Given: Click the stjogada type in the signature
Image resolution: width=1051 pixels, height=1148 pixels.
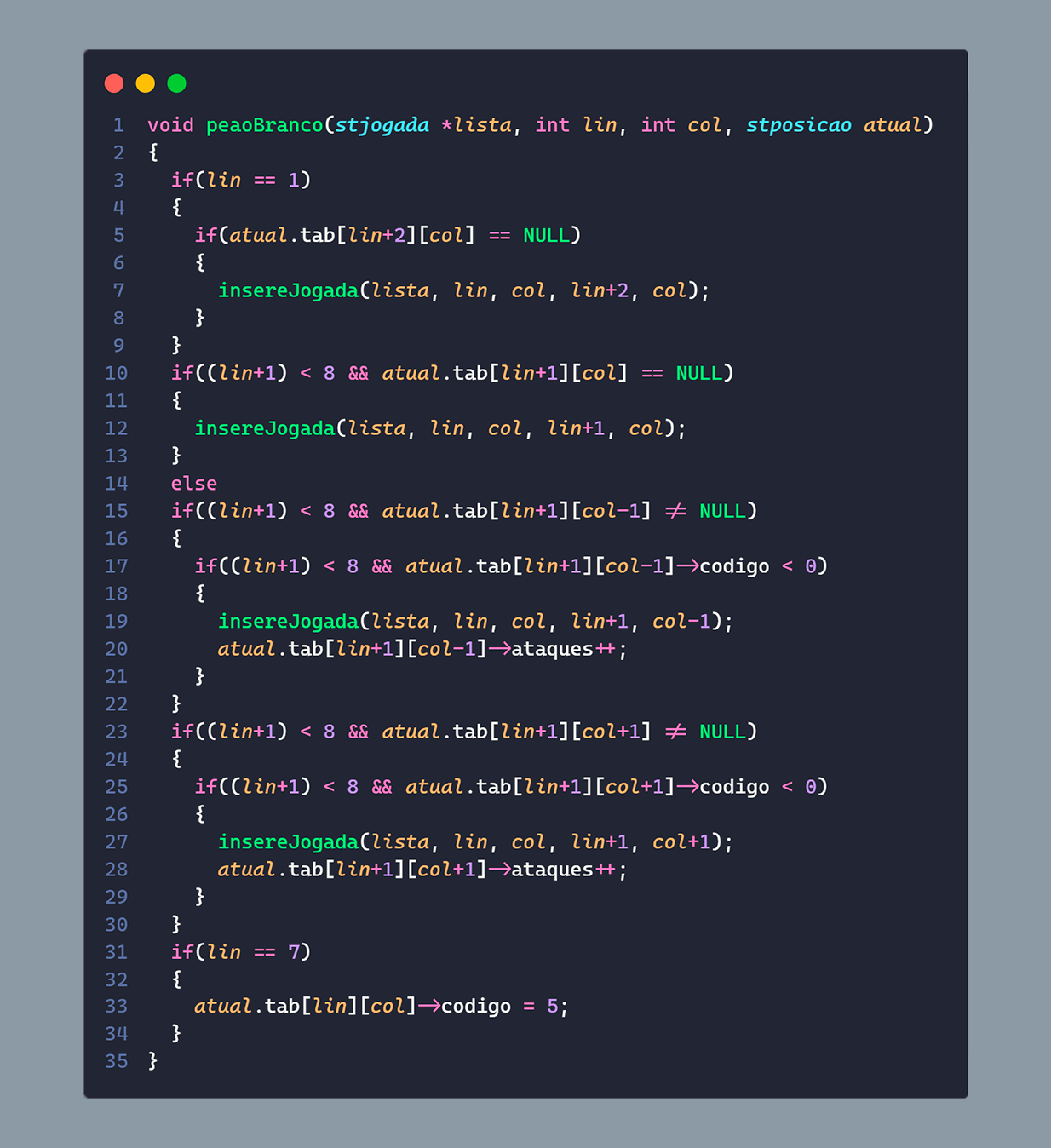Looking at the screenshot, I should (382, 125).
